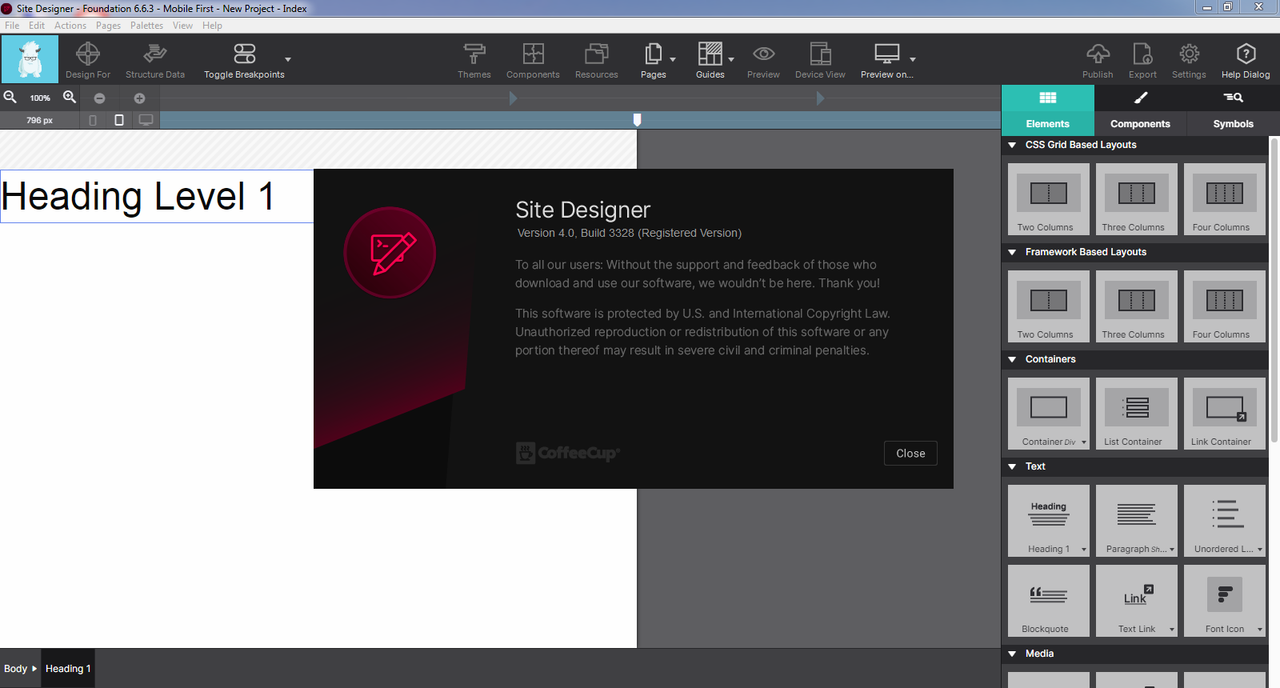Add a List Container element
1280x688 pixels.
coord(1136,413)
